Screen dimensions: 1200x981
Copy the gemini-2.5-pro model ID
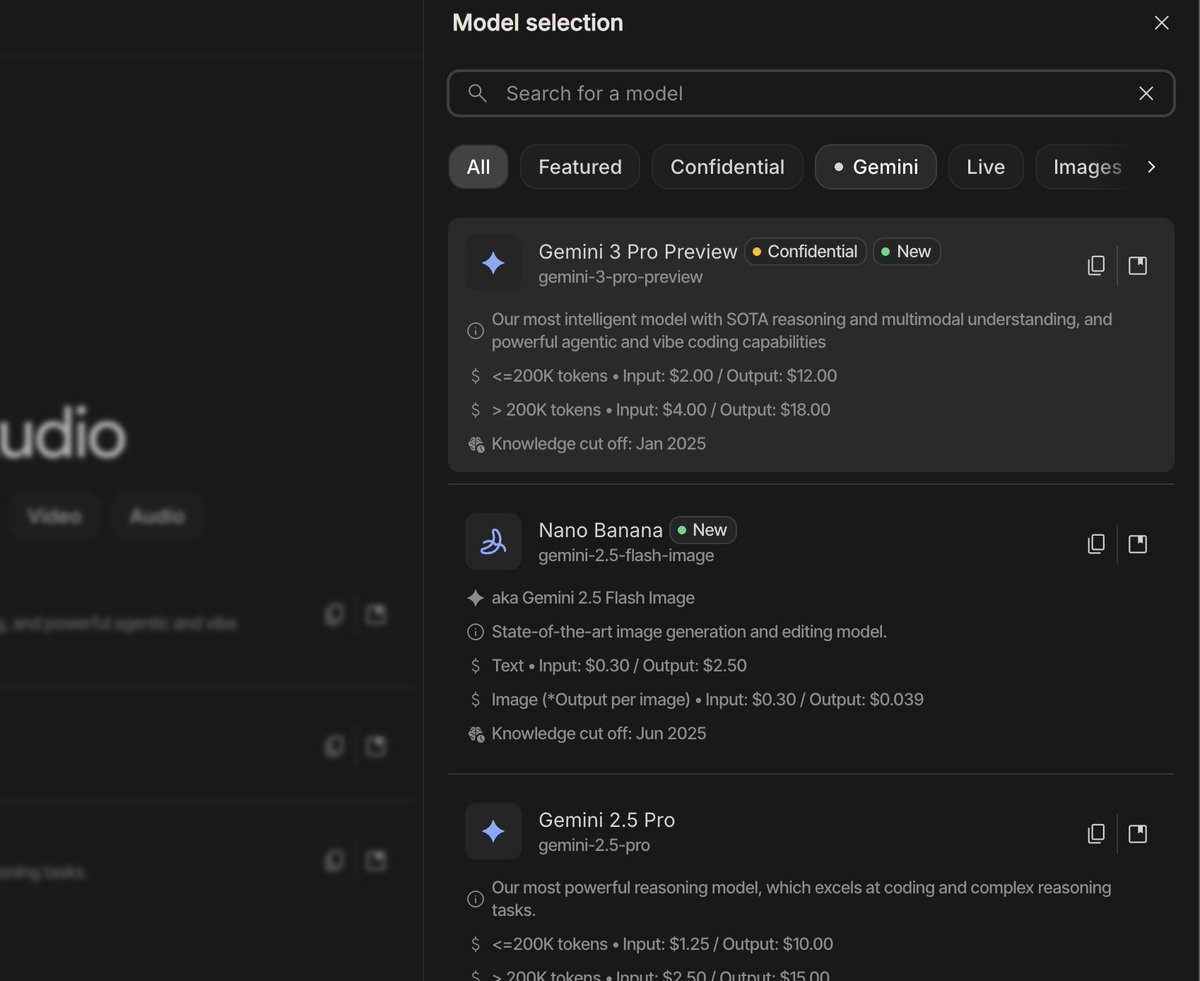[x=1096, y=833]
